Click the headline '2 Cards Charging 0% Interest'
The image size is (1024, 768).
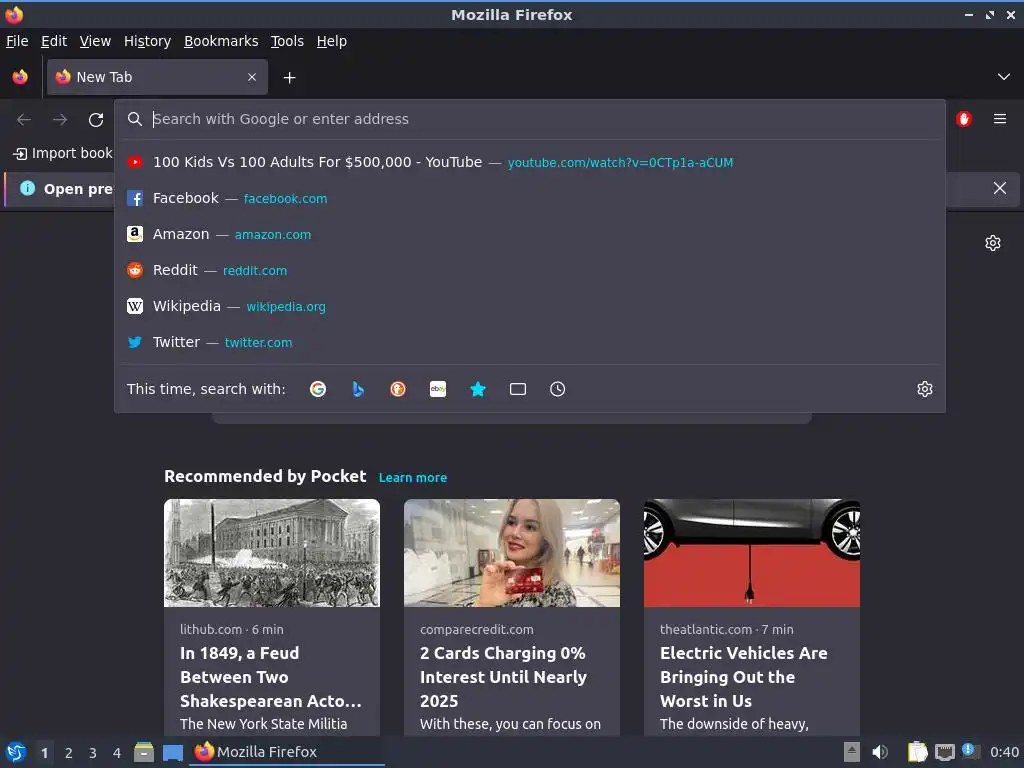[x=504, y=677]
